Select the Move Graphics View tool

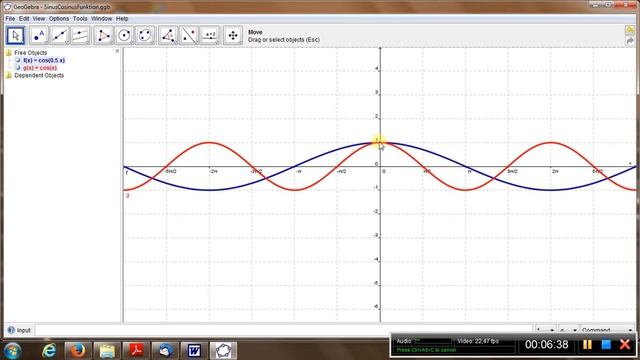coord(233,36)
